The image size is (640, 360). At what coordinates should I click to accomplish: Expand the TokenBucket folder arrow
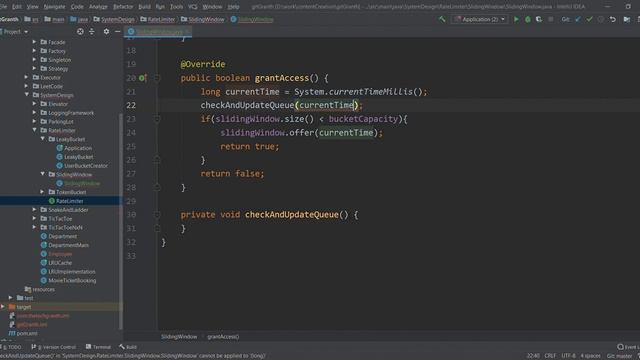click(42, 192)
